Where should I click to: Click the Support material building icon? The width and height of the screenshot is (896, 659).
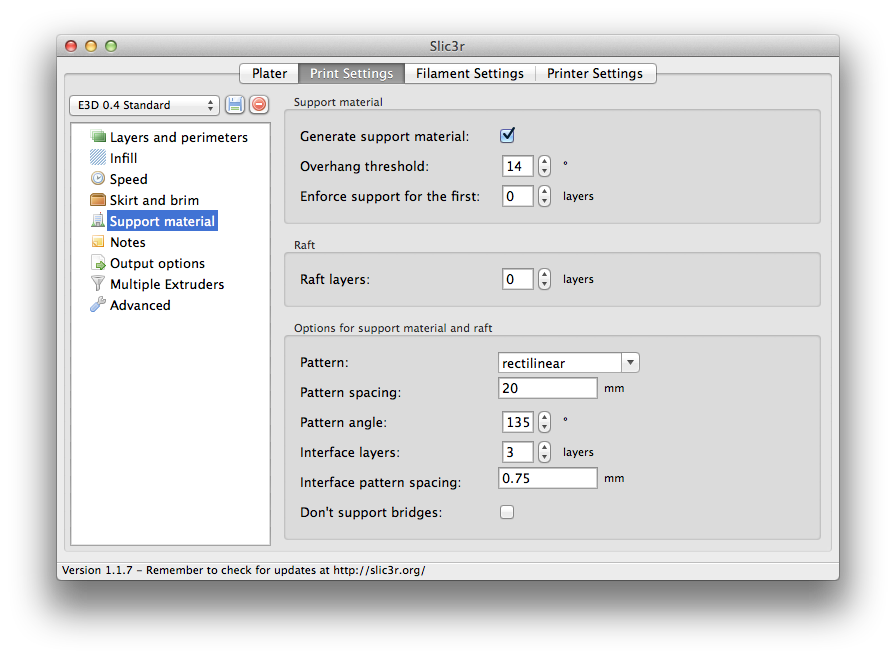(x=98, y=221)
